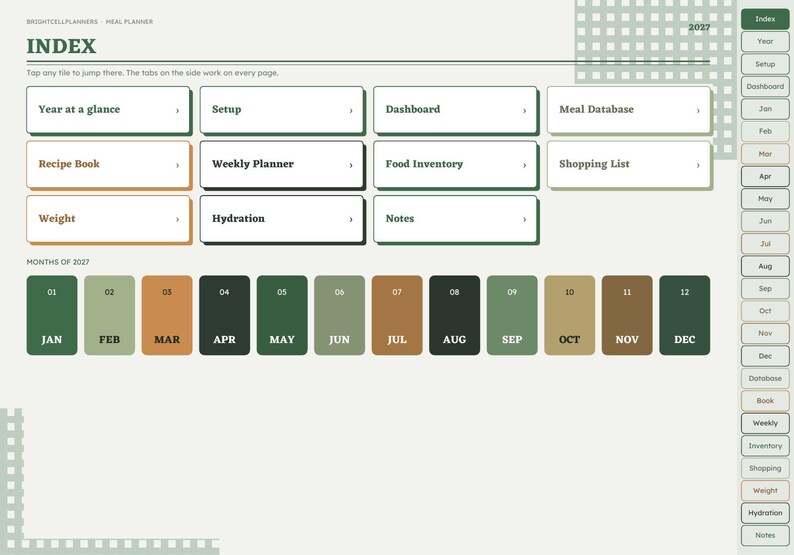Switch to the Shopping side tab
Viewport: 794px width, 555px height.
point(765,468)
